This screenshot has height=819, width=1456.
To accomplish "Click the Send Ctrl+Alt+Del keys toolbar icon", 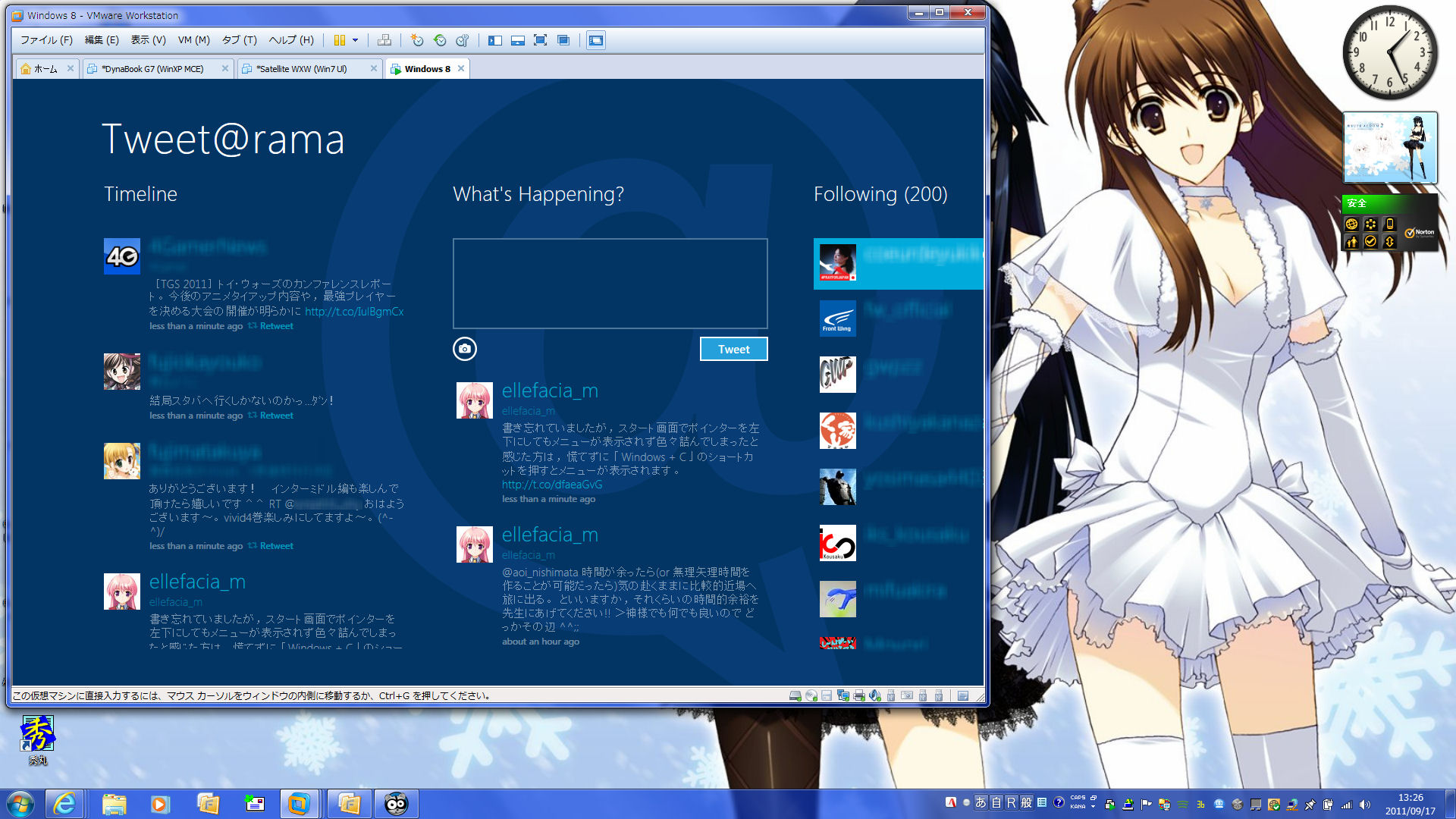I will (x=384, y=40).
